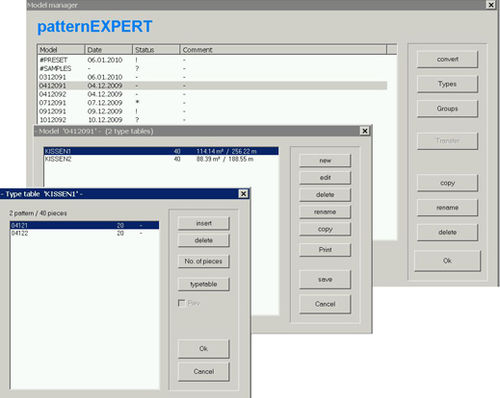Select the #SAMPLES model row
500x398 pixels.
212,68
